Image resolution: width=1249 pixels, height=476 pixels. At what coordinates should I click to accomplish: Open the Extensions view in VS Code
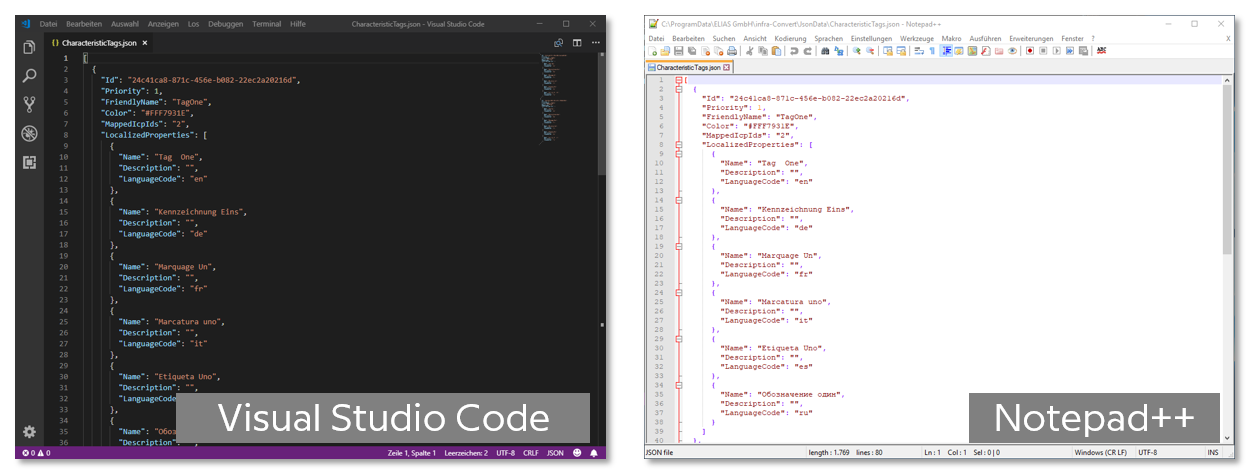tap(29, 162)
